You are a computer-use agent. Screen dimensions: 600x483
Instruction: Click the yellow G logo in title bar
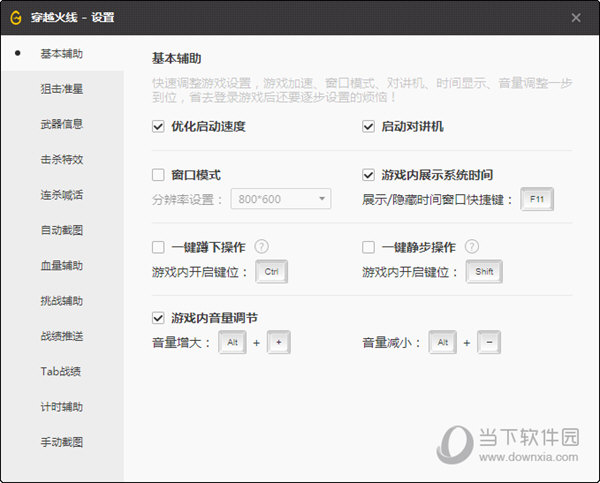16,18
